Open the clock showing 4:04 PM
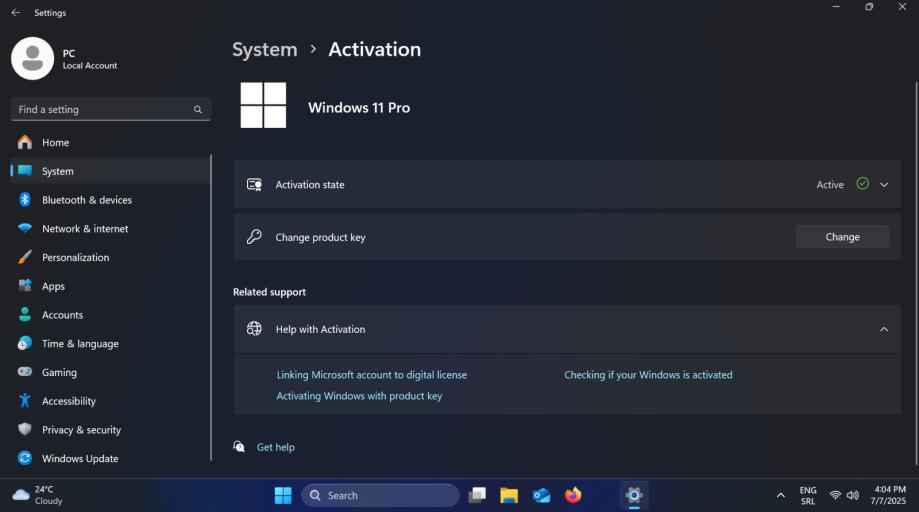 pyautogui.click(x=889, y=496)
